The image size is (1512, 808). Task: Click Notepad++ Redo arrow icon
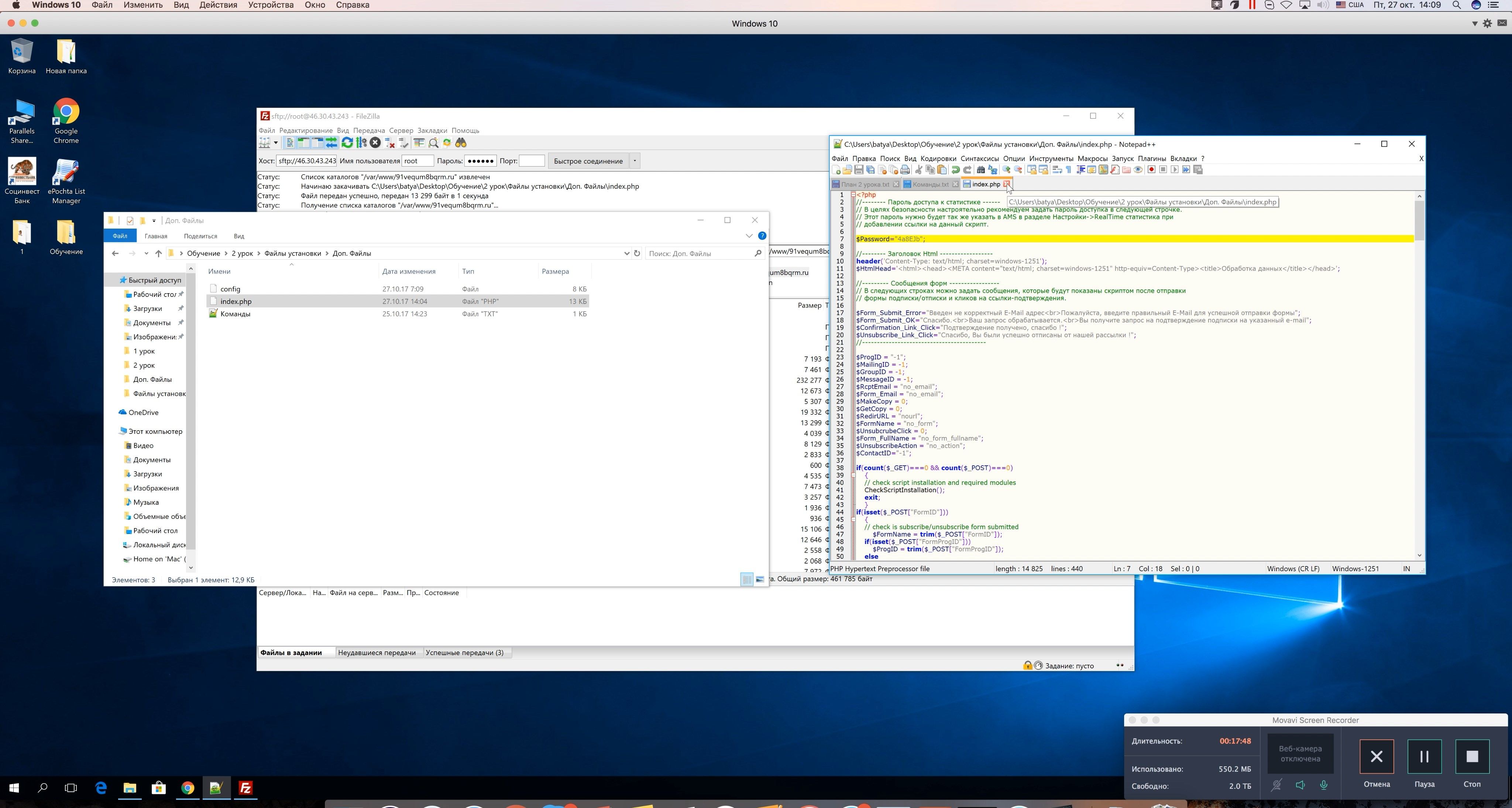pyautogui.click(x=967, y=170)
